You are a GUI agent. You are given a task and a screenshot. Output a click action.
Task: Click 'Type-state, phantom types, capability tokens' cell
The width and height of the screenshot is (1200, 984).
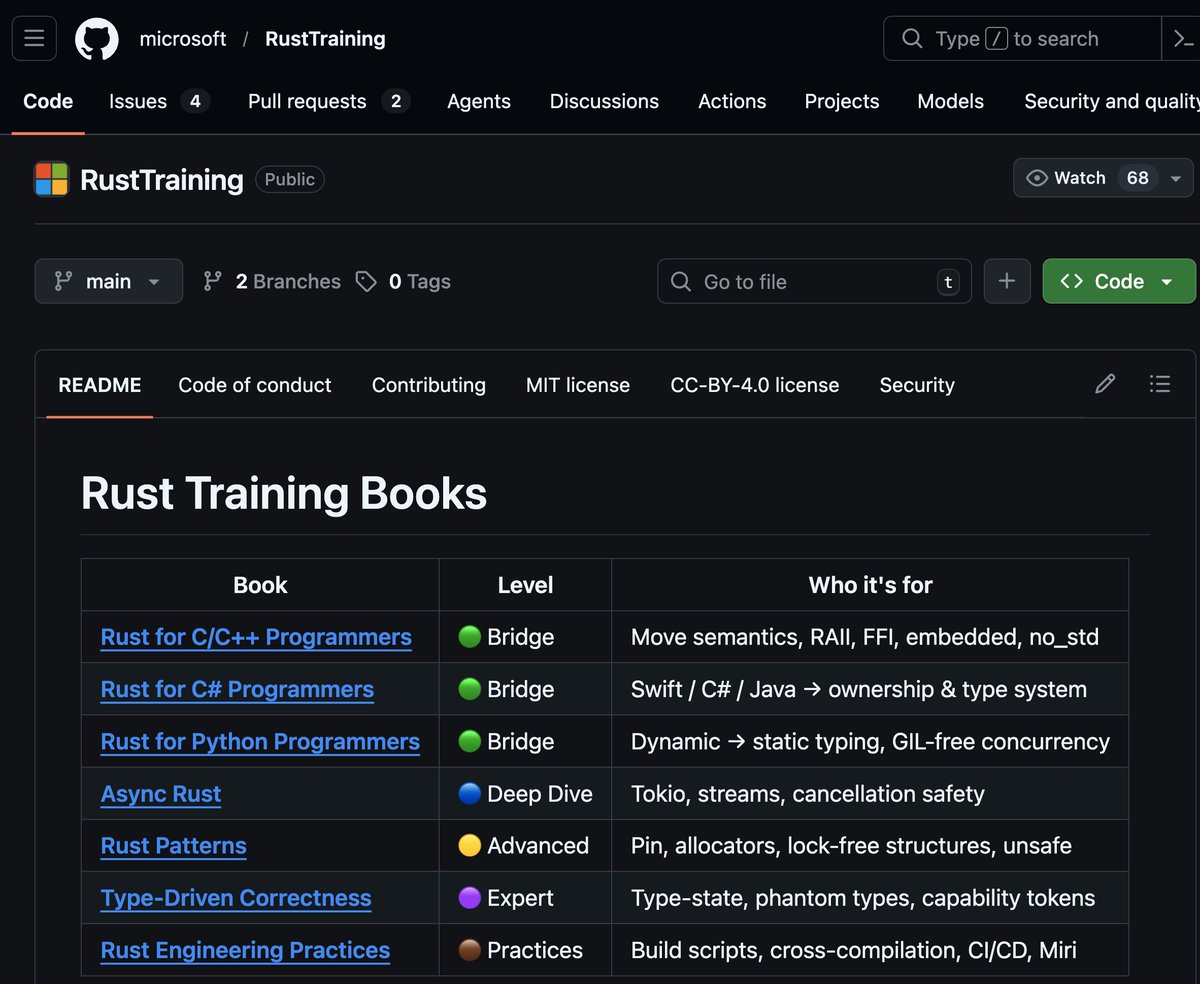[870, 898]
